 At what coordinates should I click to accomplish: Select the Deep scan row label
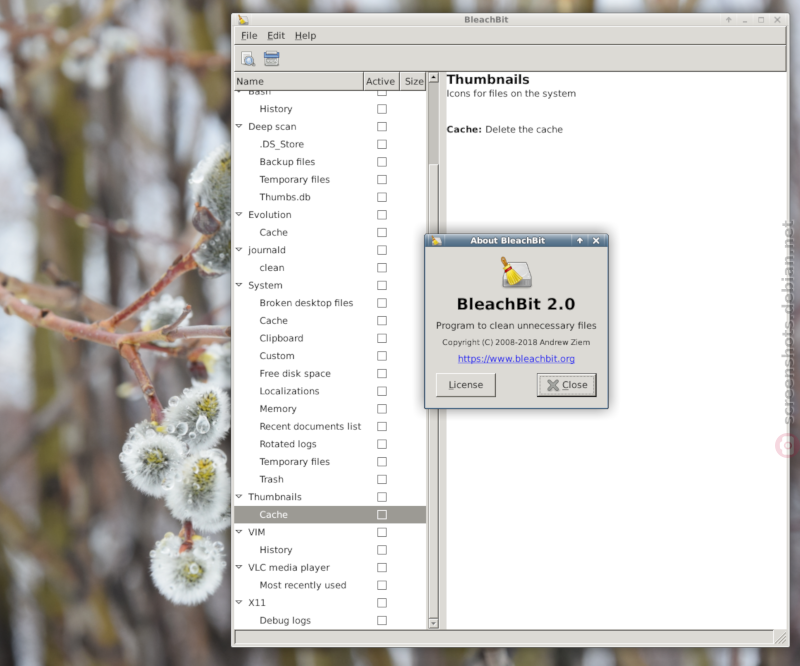point(272,127)
